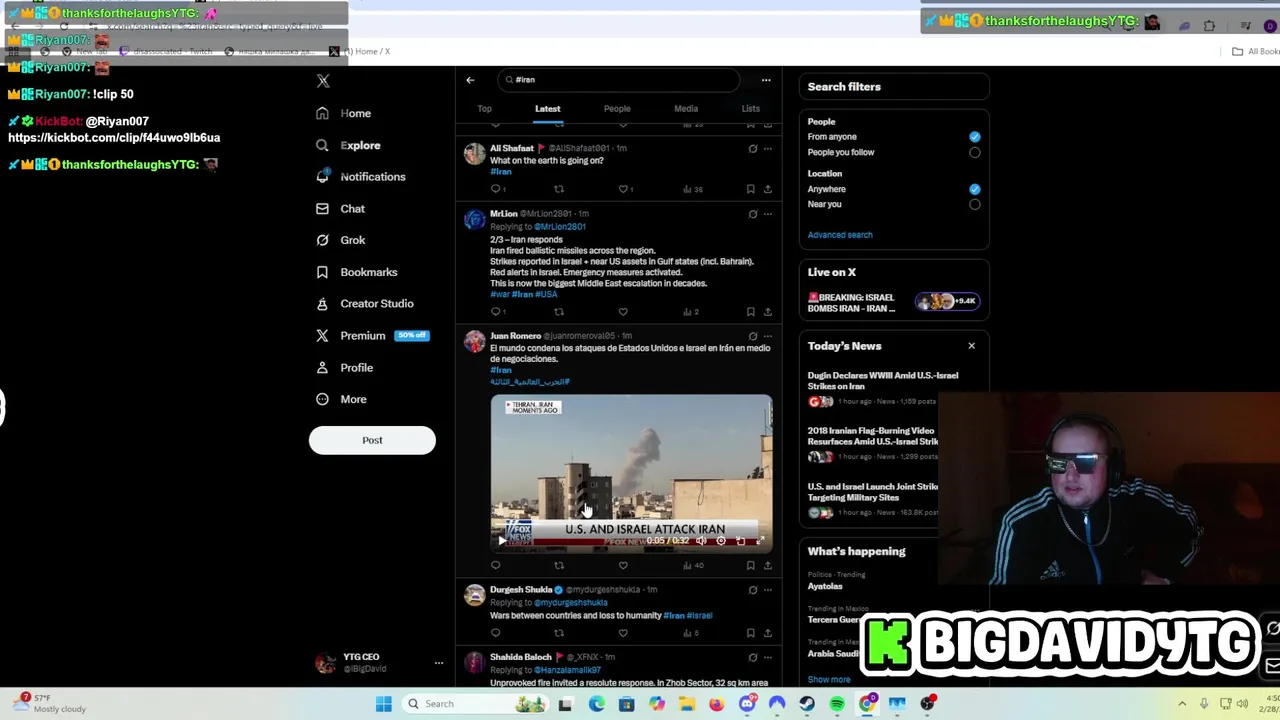
Task: Open 2018 Iranian Flag-Burning Video story
Action: (873, 436)
